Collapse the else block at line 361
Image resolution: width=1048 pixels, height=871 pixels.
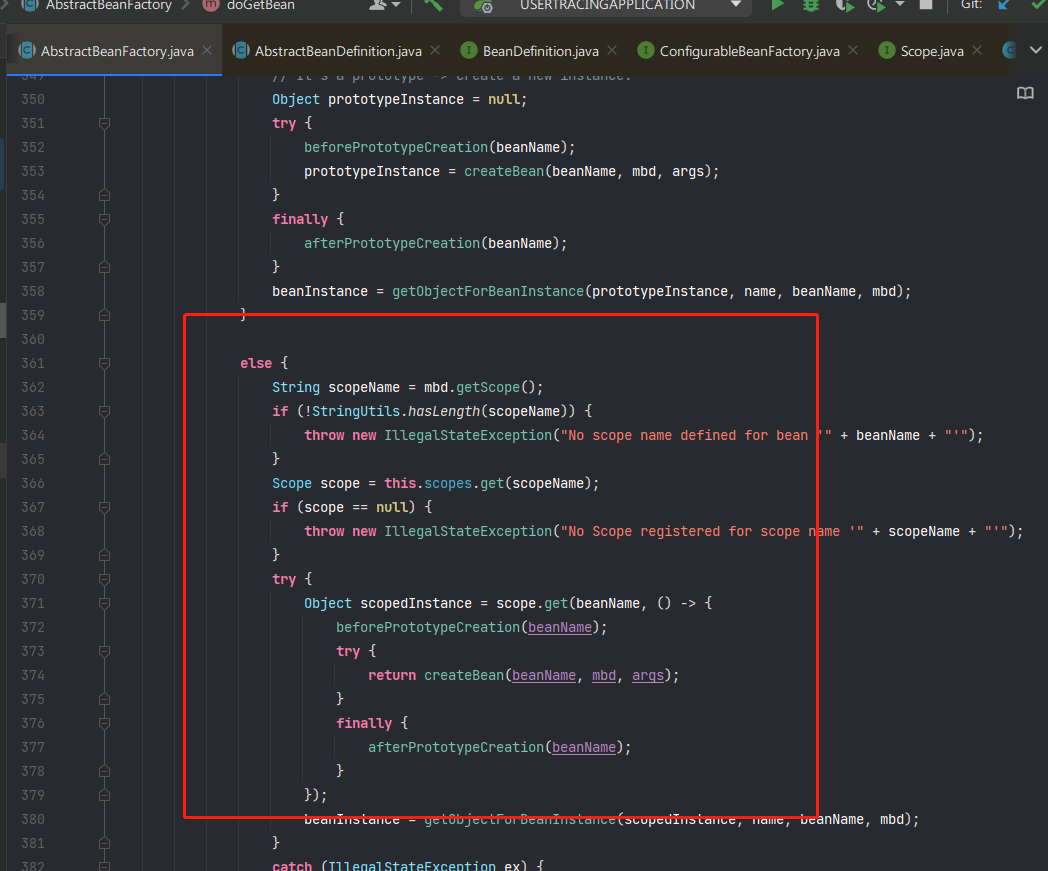[x=104, y=364]
